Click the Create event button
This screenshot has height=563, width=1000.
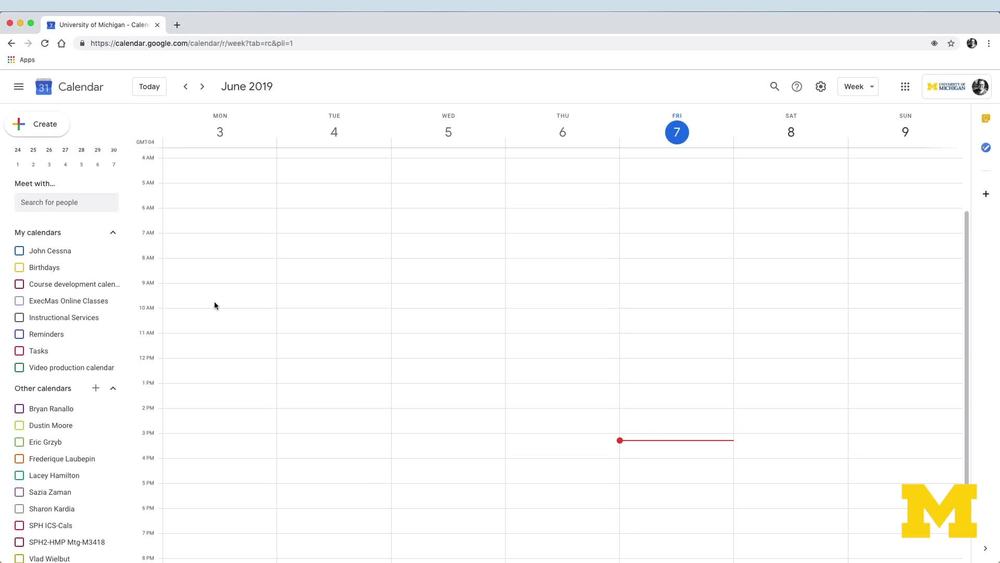(37, 124)
